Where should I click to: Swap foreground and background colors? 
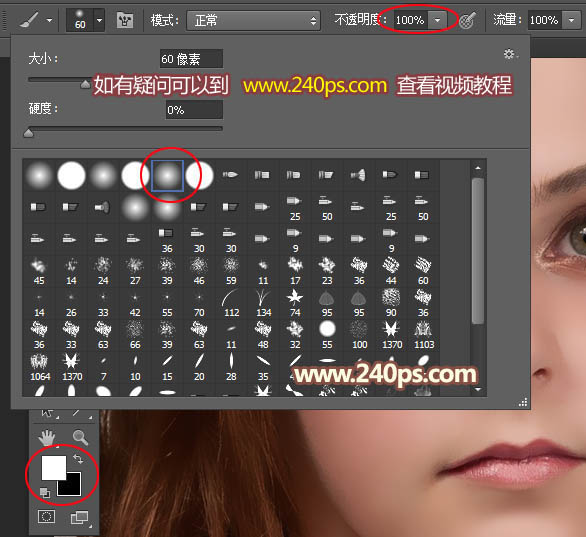pos(78,459)
